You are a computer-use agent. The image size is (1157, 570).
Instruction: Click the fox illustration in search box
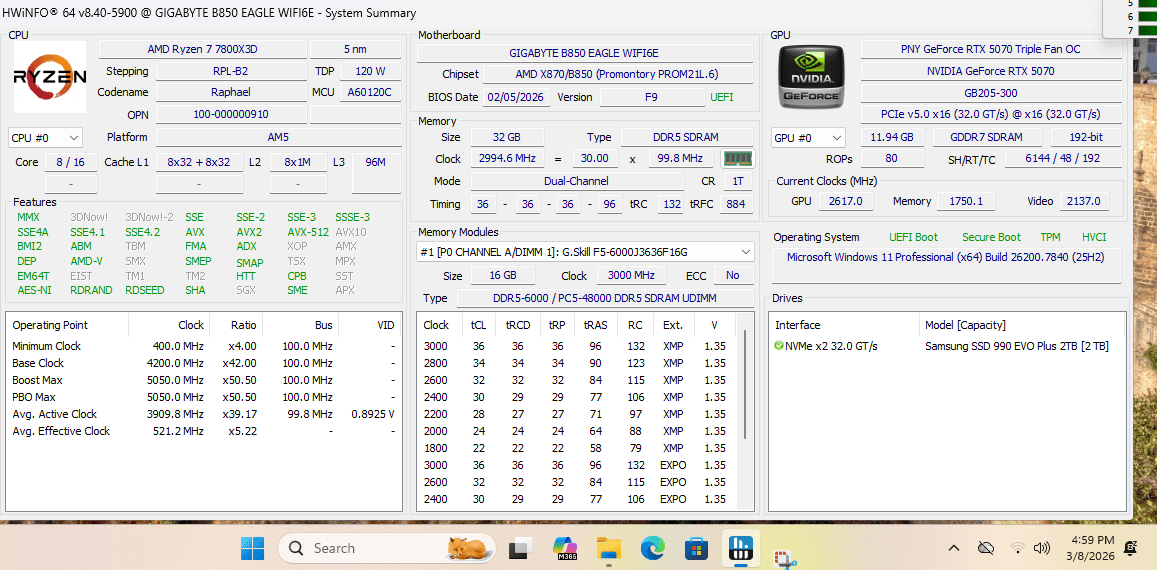(x=468, y=548)
